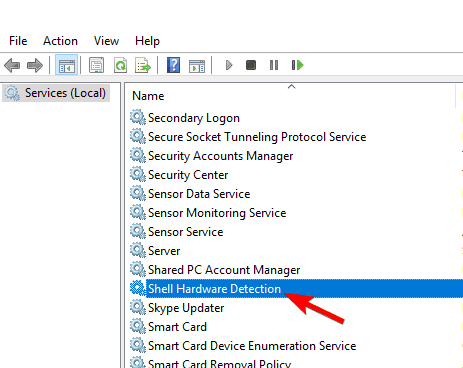Viewport: 463px width, 368px height.
Task: Click gear icon beside Security Accounts Manager
Action: tap(138, 155)
